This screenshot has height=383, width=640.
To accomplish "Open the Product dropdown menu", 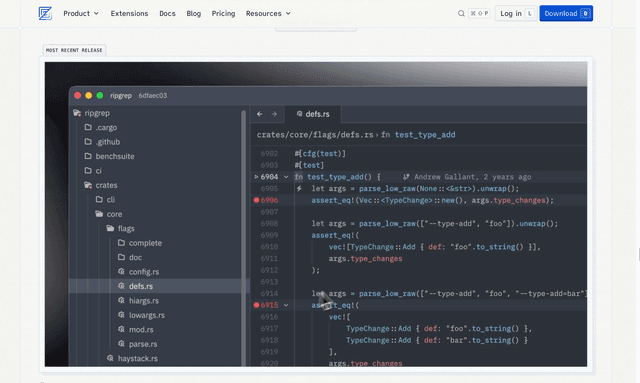I will pyautogui.click(x=81, y=13).
